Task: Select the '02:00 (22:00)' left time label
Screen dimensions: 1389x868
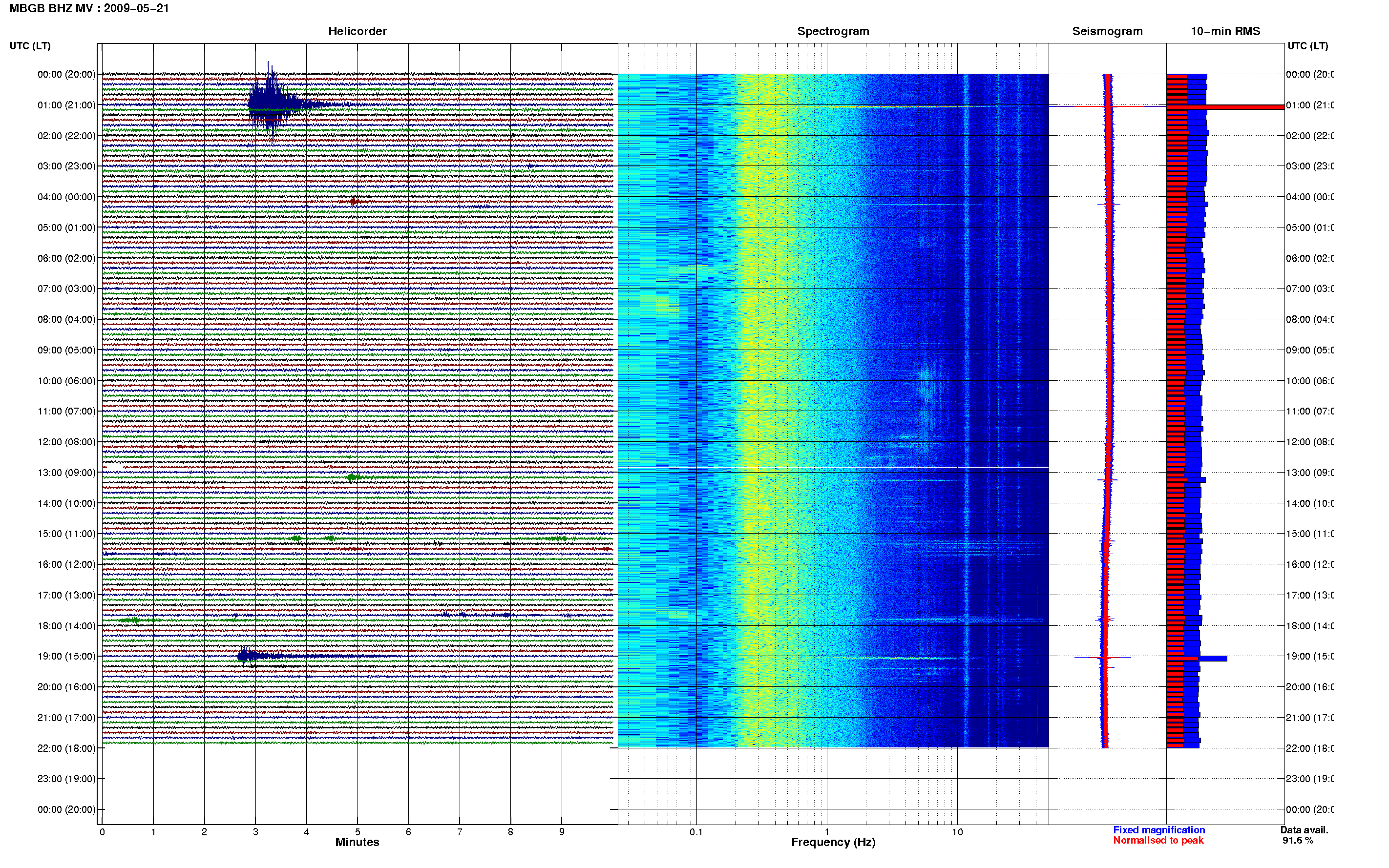Action: tap(66, 136)
